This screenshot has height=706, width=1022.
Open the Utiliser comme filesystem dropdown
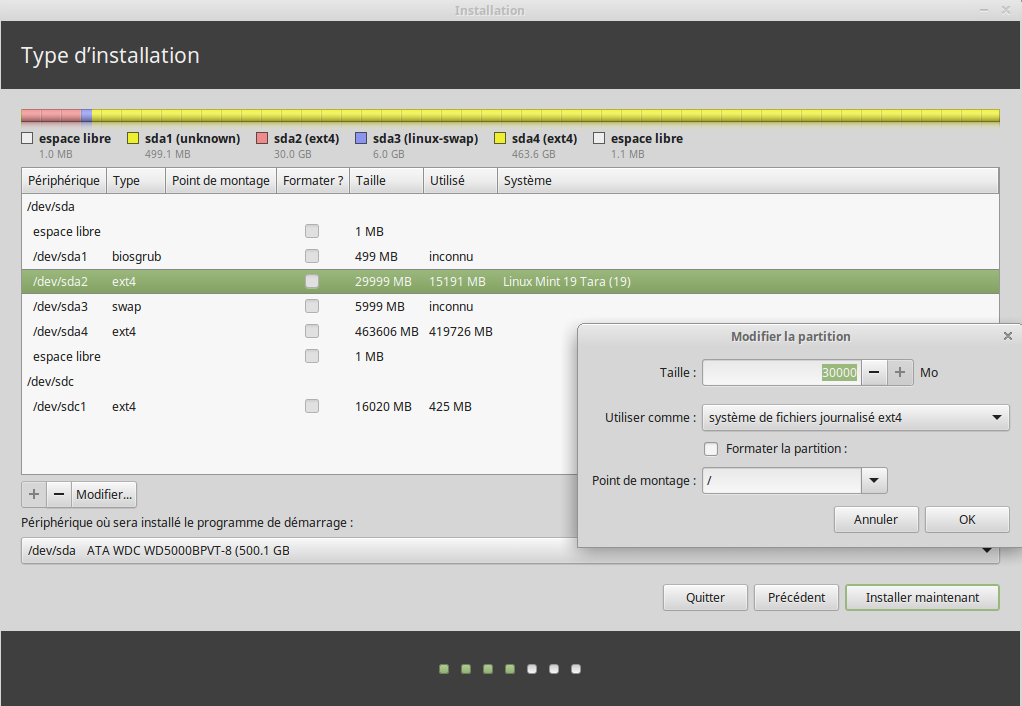tap(855, 417)
